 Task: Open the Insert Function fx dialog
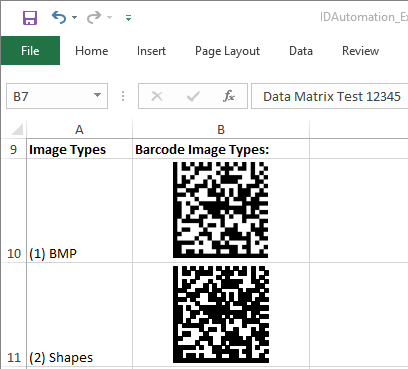click(x=229, y=96)
